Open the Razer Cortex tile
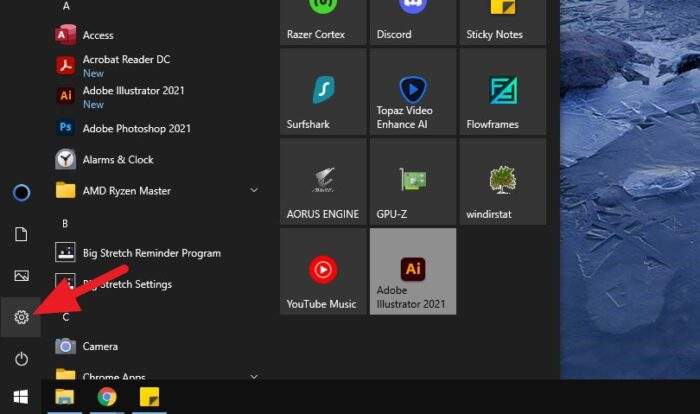This screenshot has height=414, width=700. (323, 21)
